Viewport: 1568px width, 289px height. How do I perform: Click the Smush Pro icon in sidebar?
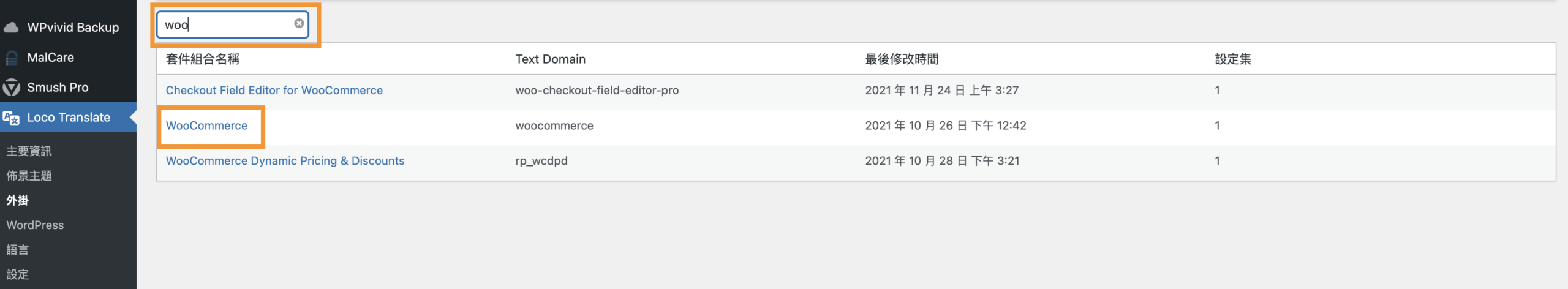coord(11,88)
